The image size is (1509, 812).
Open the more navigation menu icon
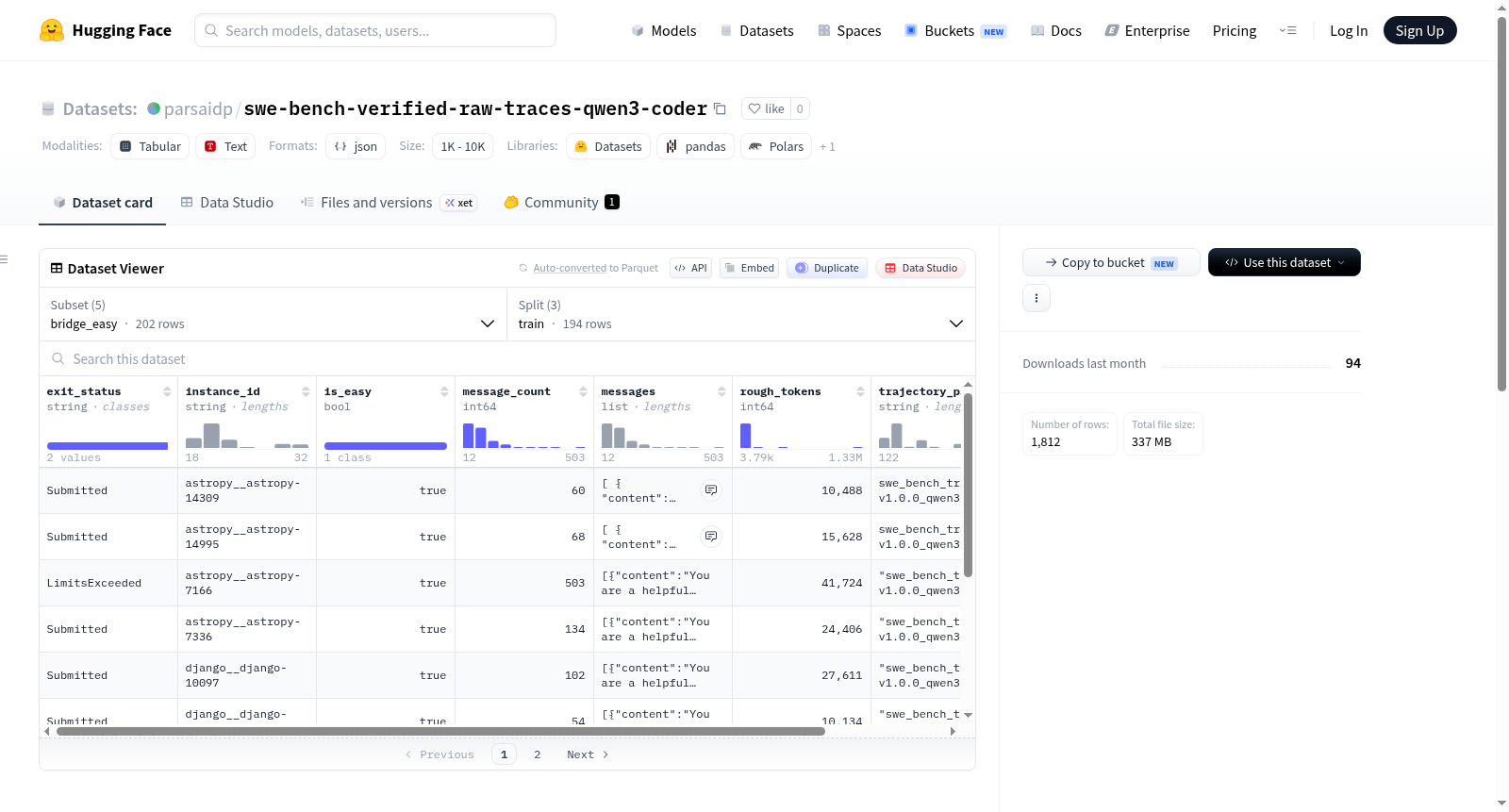1287,31
